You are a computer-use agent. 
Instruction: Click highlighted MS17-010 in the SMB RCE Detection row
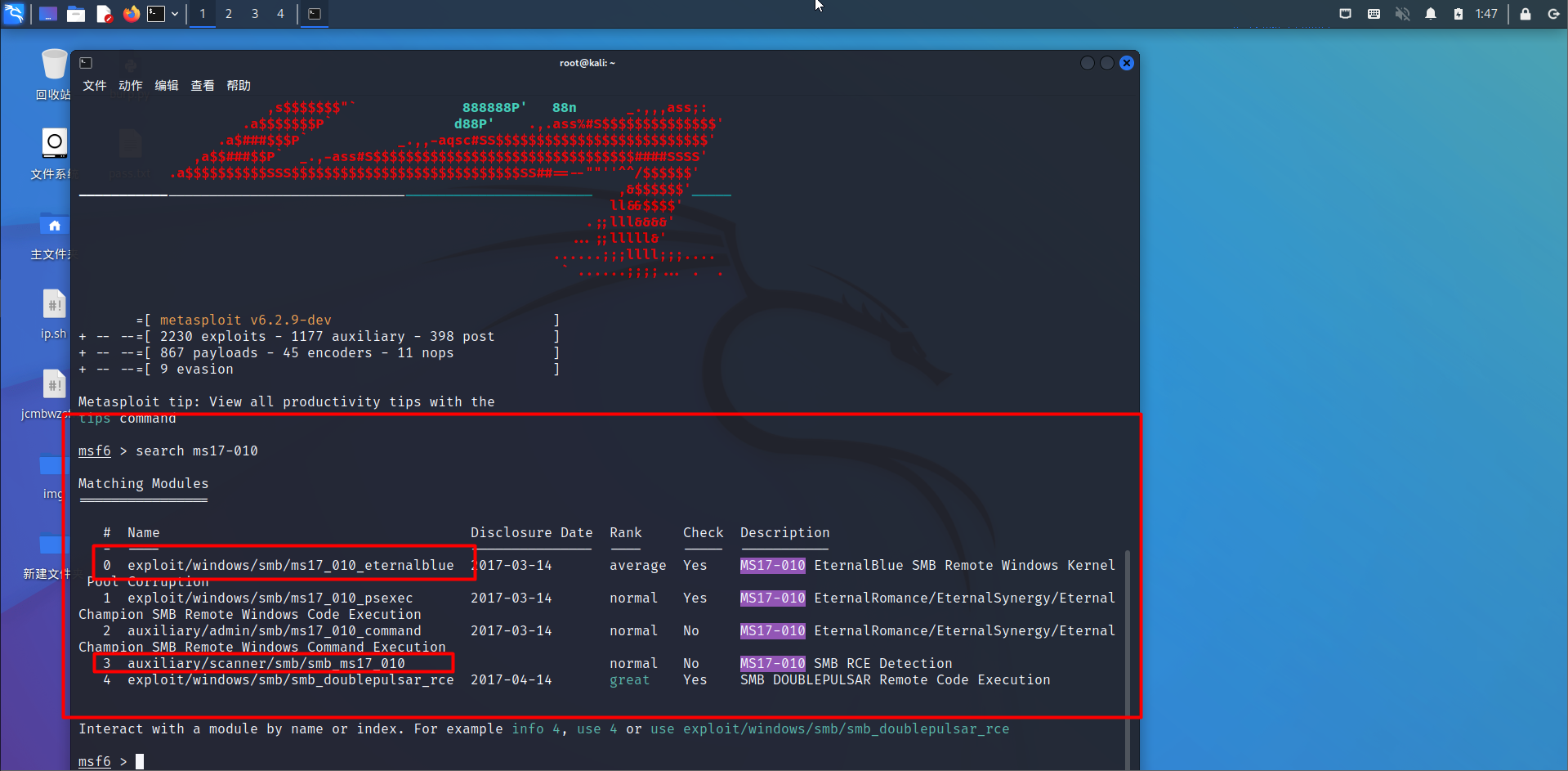[773, 663]
